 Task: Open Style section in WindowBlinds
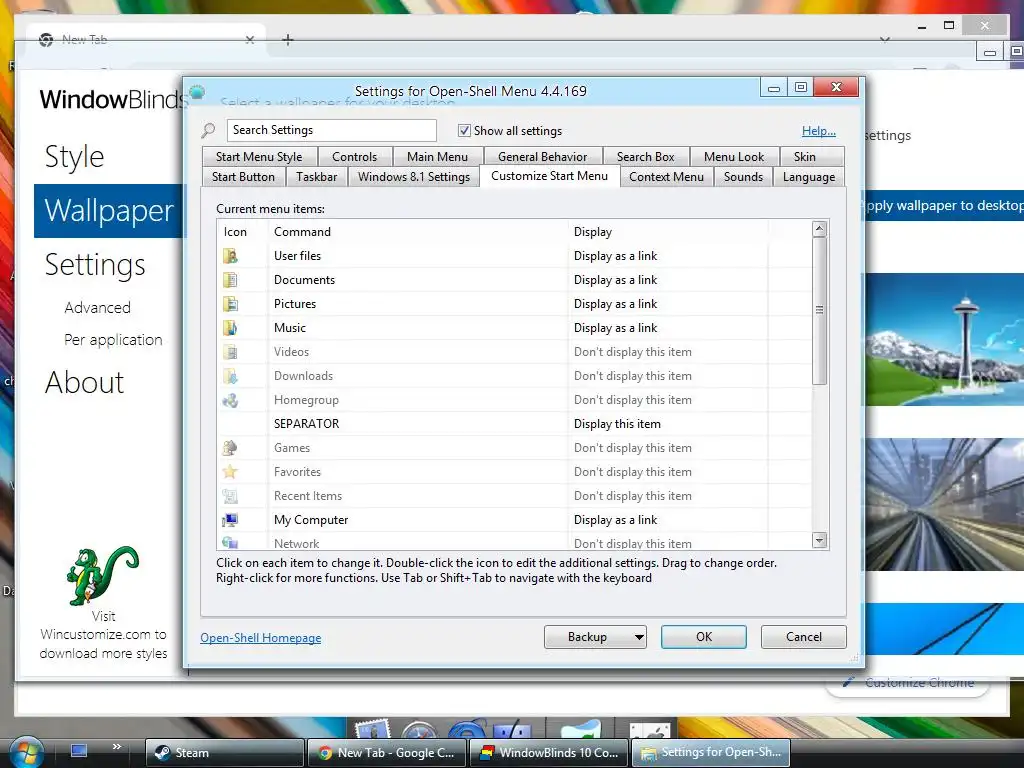[74, 157]
